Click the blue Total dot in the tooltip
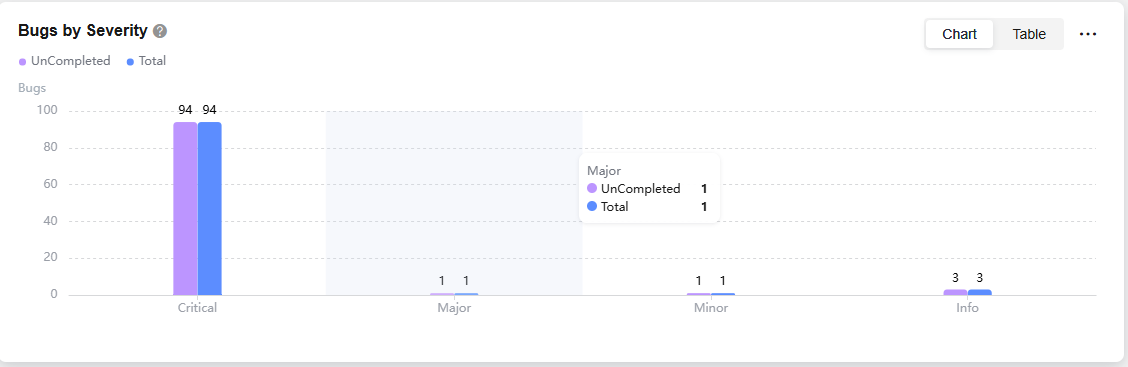The width and height of the screenshot is (1128, 367). pyautogui.click(x=592, y=207)
